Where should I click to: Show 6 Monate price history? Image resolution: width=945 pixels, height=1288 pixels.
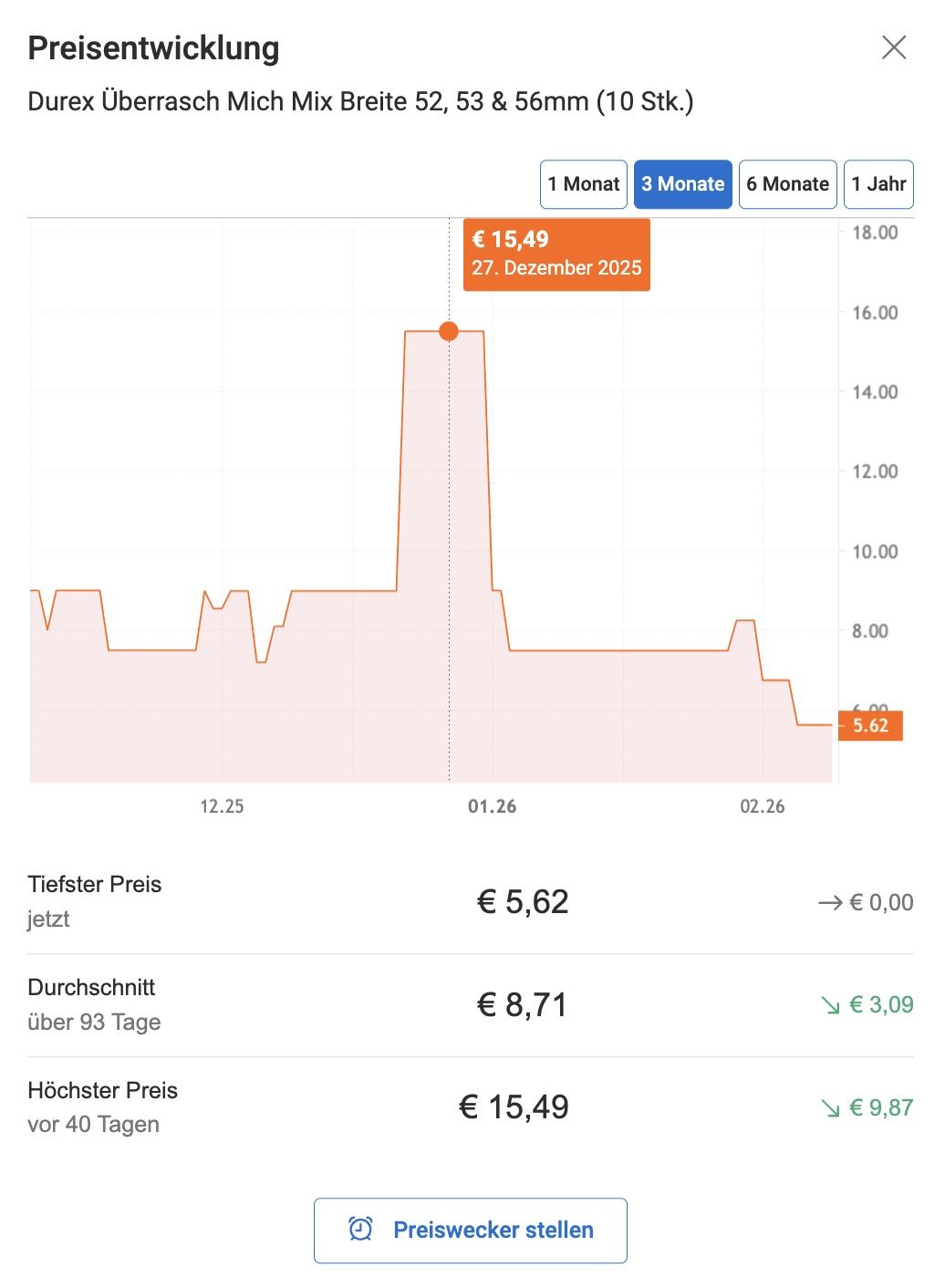click(x=787, y=184)
